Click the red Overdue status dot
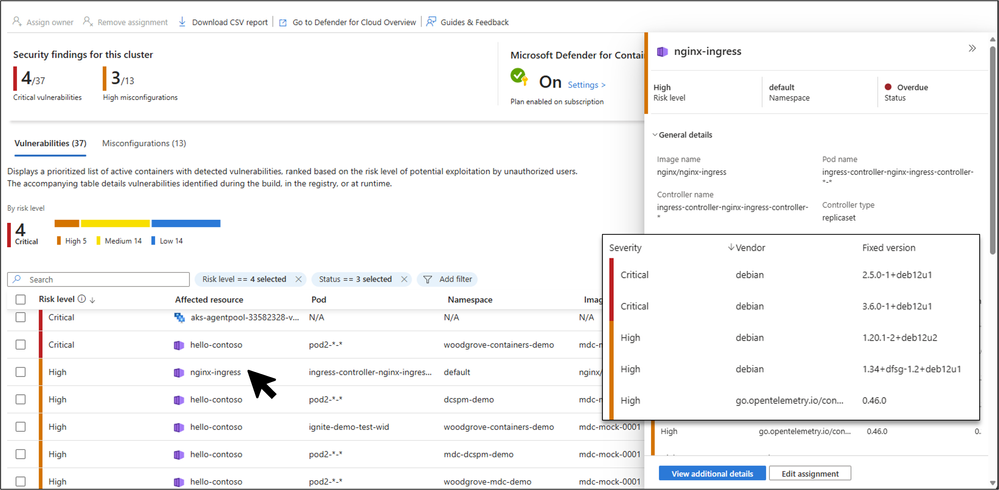Screen dimensions: 999x490 point(888,87)
